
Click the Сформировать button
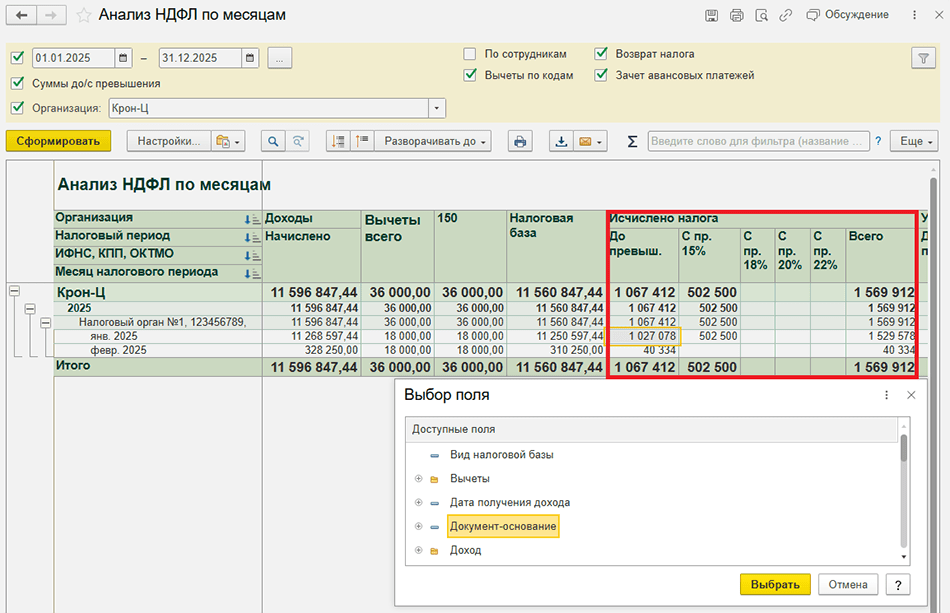pyautogui.click(x=58, y=142)
